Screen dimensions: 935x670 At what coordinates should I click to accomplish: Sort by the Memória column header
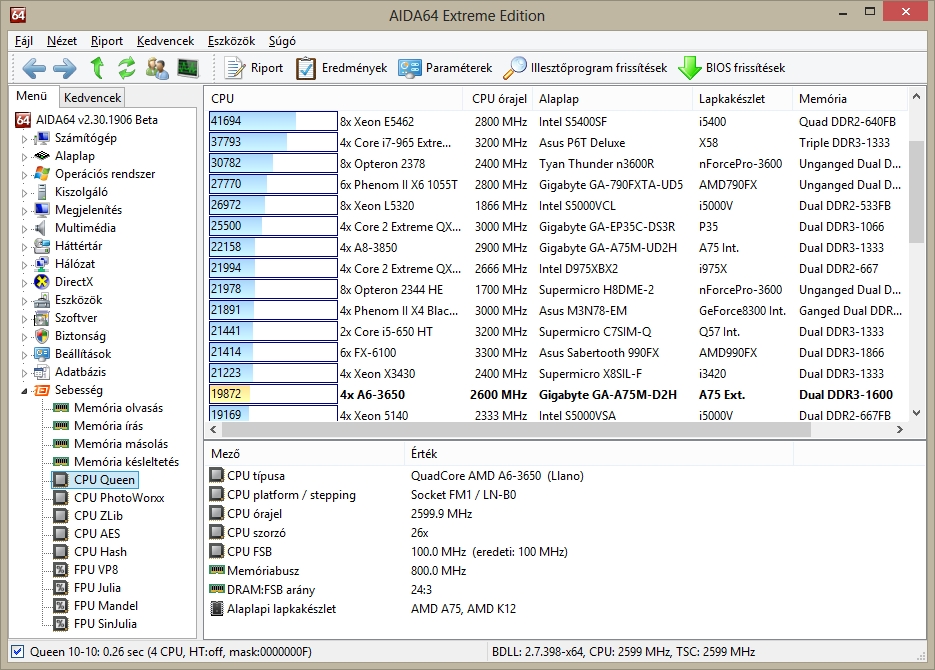[x=849, y=99]
